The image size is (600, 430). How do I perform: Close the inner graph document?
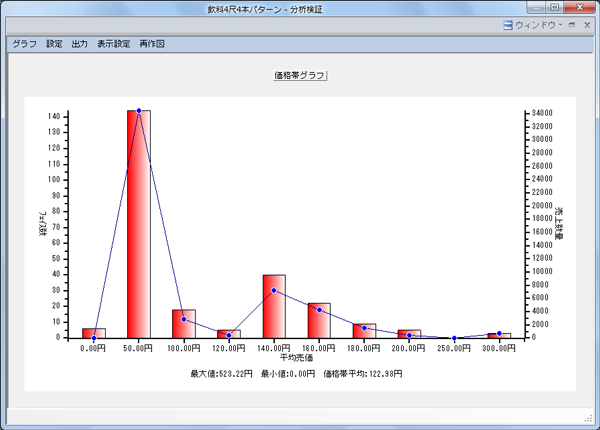tap(585, 25)
